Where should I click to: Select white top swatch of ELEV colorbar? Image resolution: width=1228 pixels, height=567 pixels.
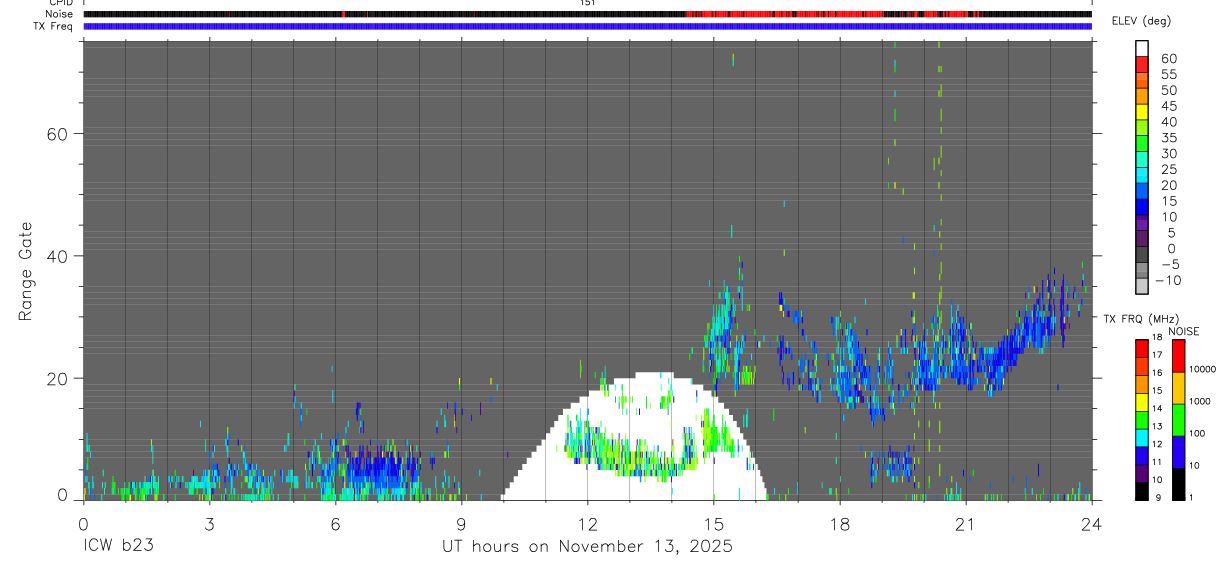click(x=1142, y=48)
